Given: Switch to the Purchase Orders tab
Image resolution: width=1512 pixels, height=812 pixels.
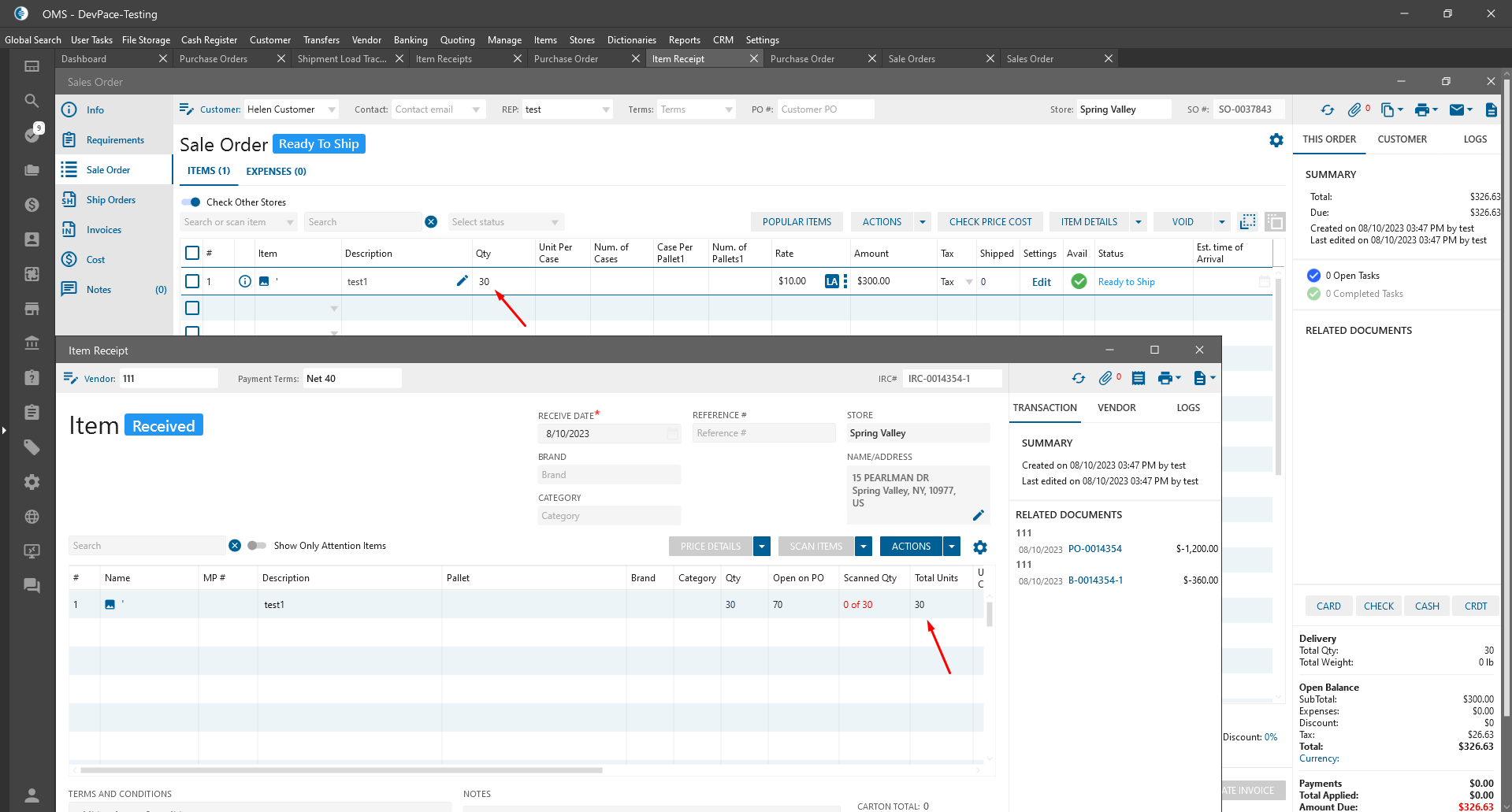Looking at the screenshot, I should click(x=214, y=59).
